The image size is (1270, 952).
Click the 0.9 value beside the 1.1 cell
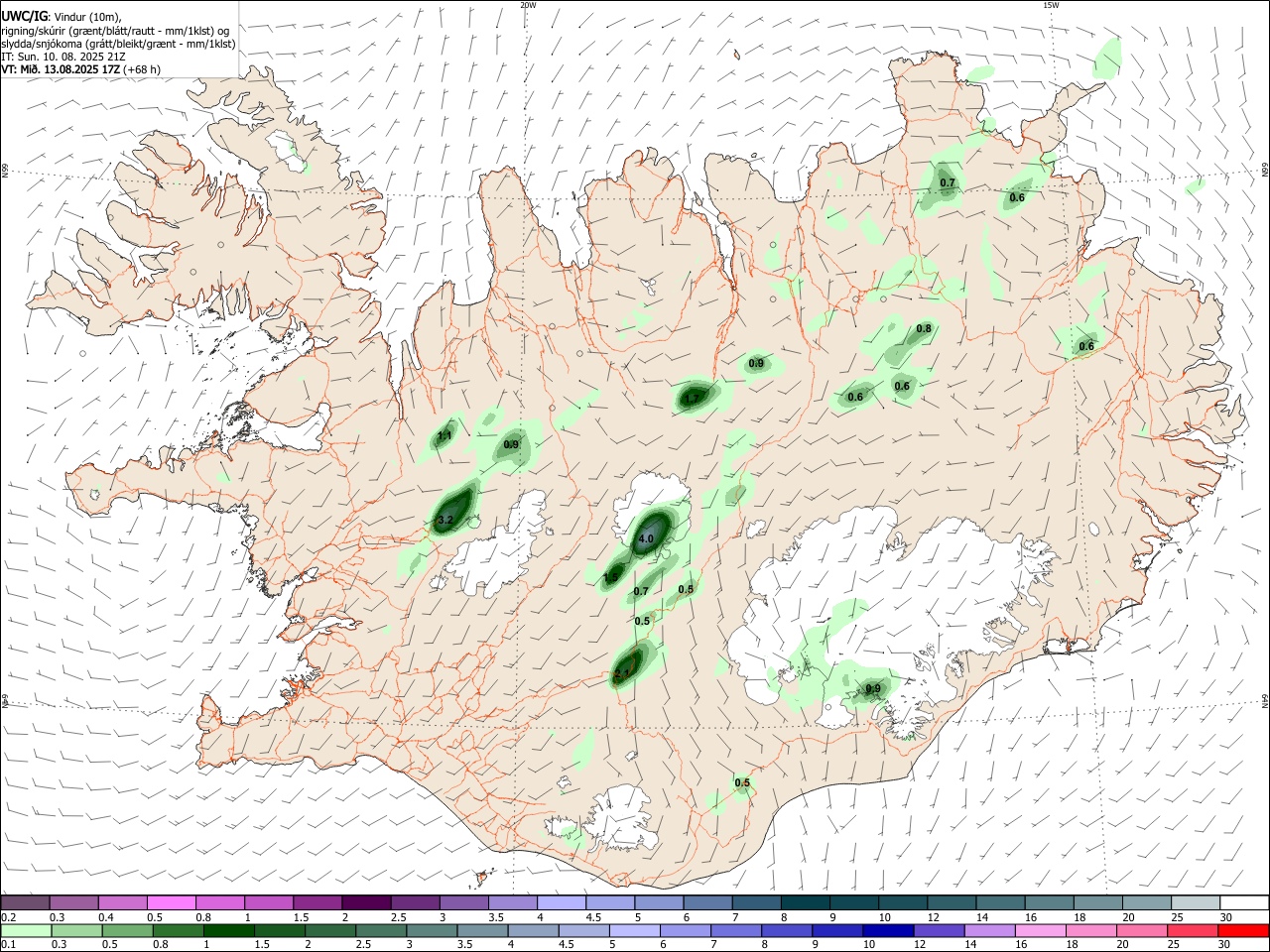(x=511, y=445)
